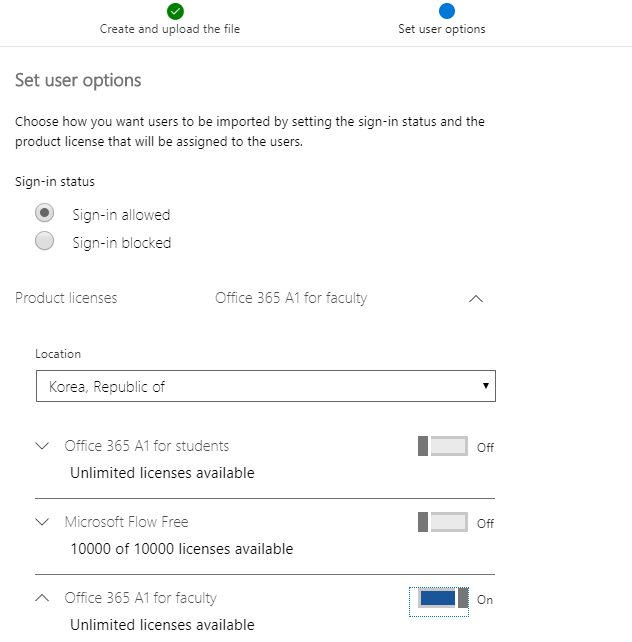Click the Sign-in blocked label text
Viewport: 632px width, 642px height.
tap(122, 243)
